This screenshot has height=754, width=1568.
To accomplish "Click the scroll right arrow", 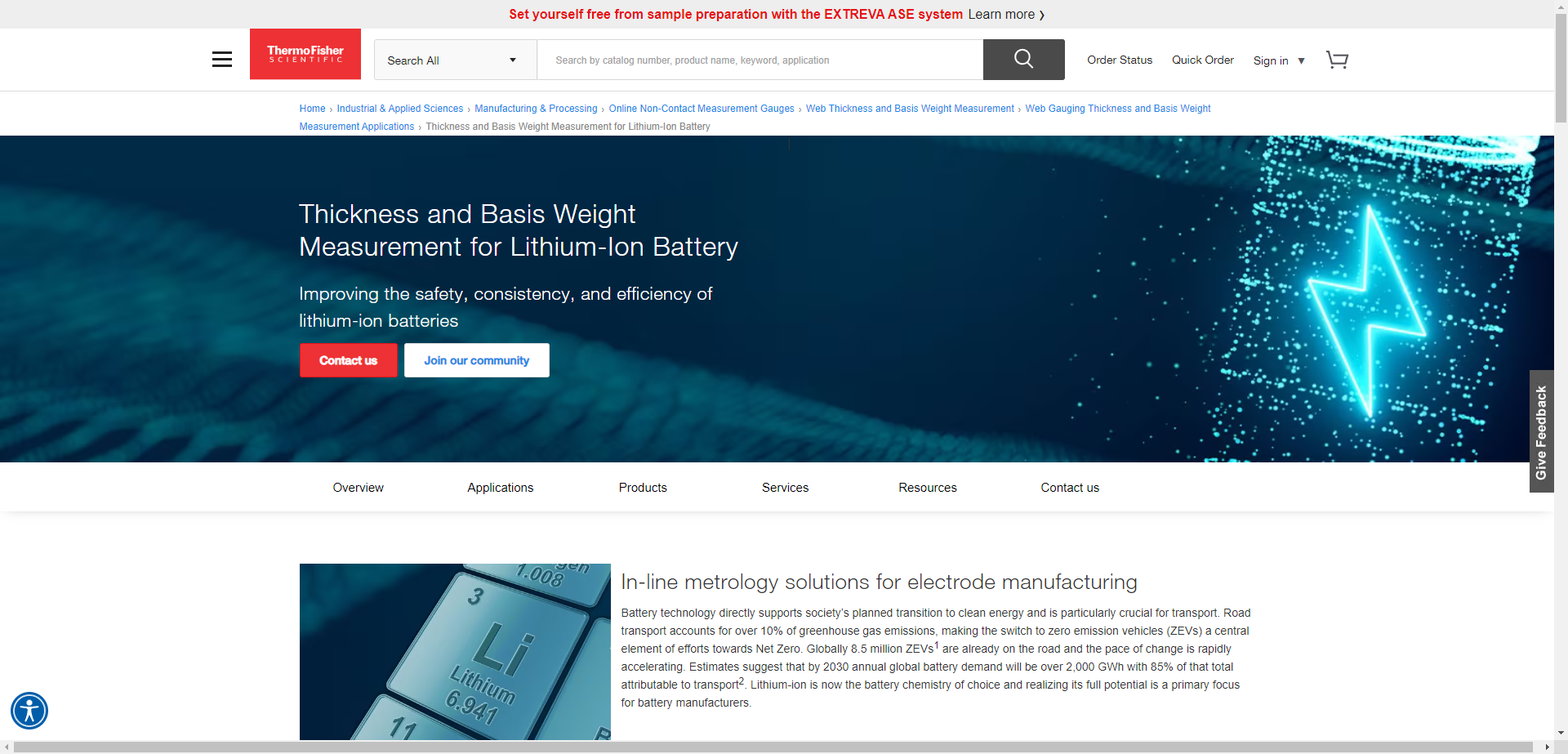I will tap(1547, 747).
